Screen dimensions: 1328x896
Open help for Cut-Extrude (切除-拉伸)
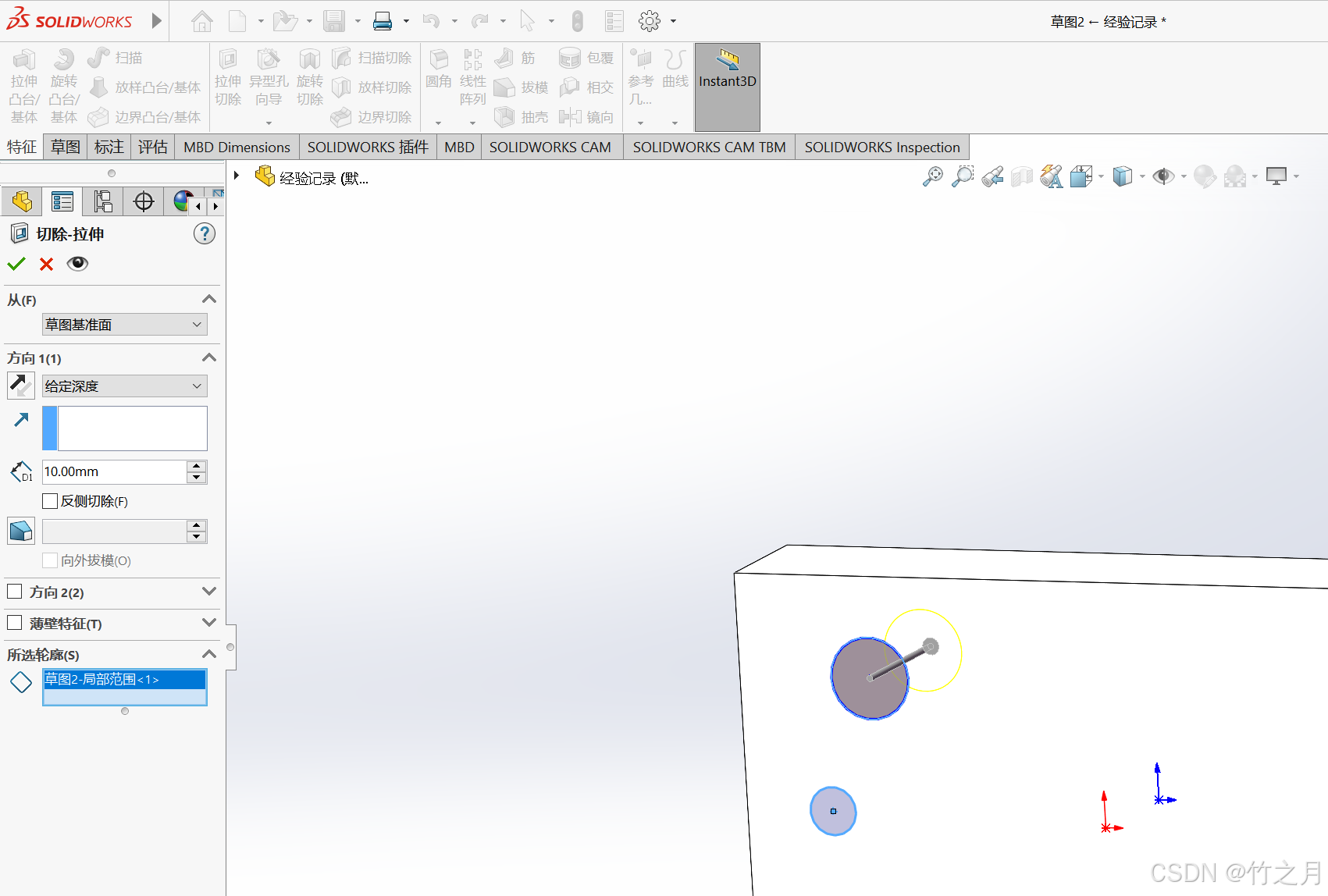coord(205,233)
